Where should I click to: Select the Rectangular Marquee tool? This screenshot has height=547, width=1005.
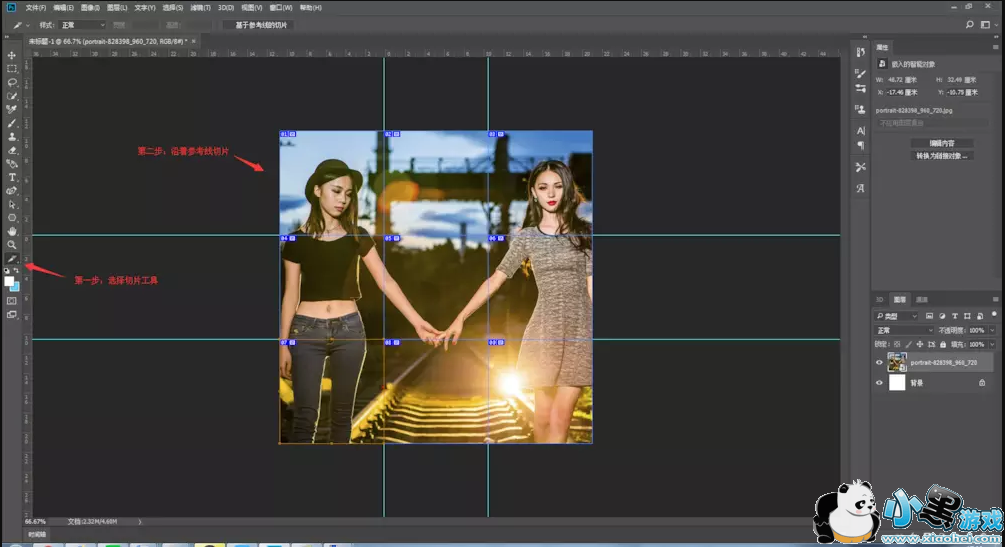pos(12,69)
